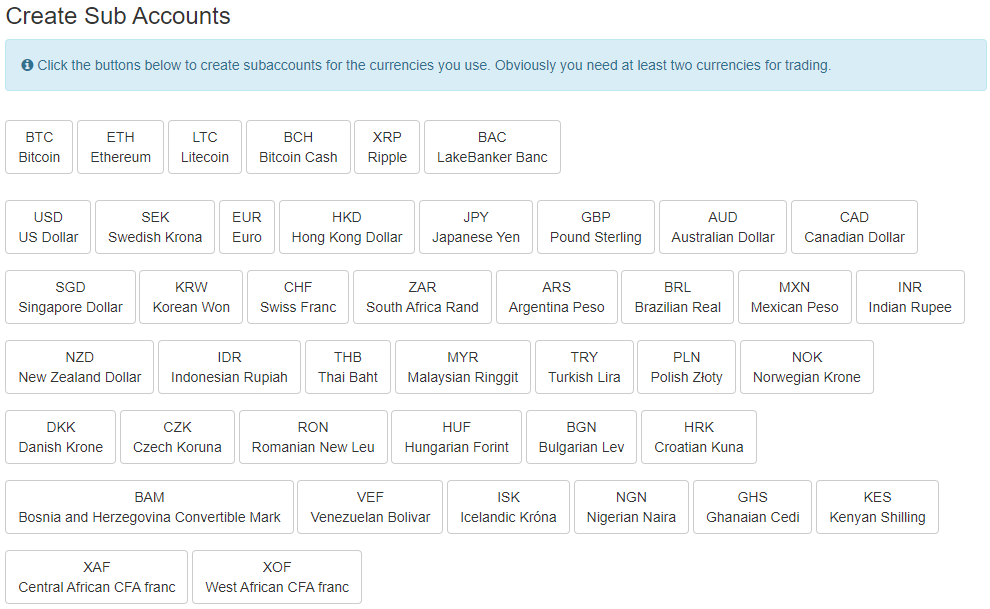Viewport: 990px width, 609px height.
Task: Add an INR Indian Rupee subaccount
Action: coord(910,297)
